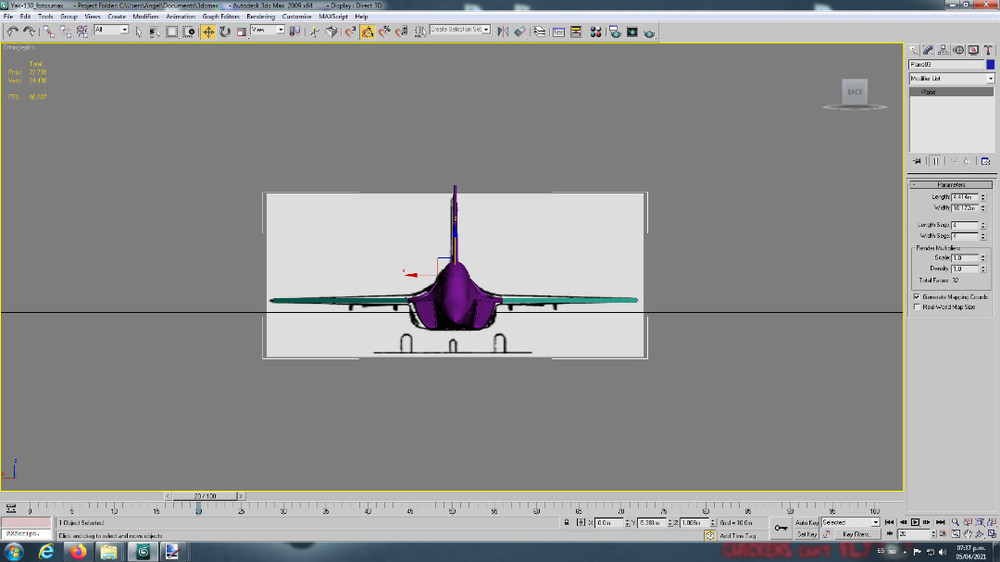Open the Select by Name dialog icon
This screenshot has width=1000, height=562.
(155, 31)
